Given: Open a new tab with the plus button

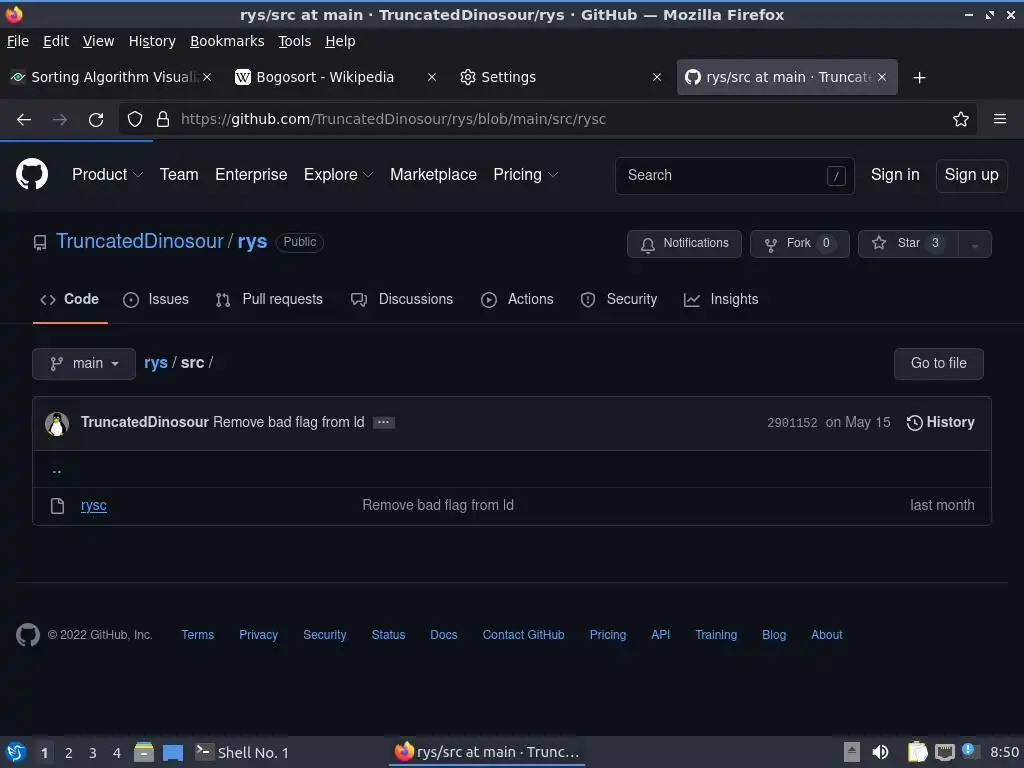Looking at the screenshot, I should click(x=920, y=78).
